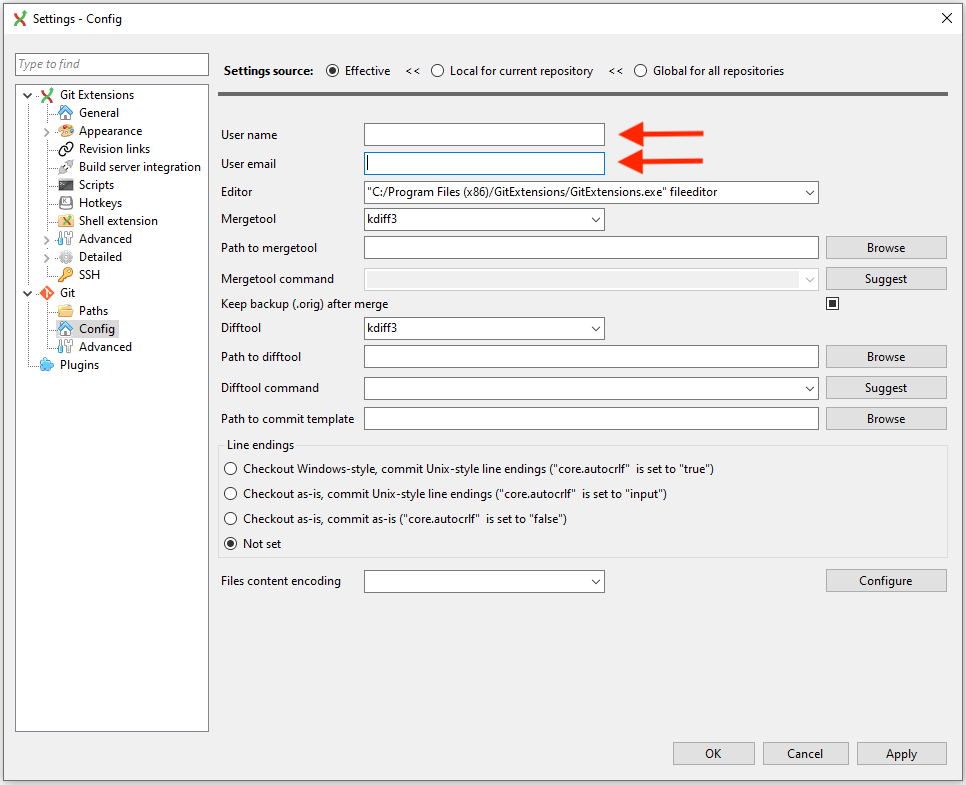Click Browse next to Path to mergetool
The width and height of the screenshot is (966, 785).
point(886,248)
